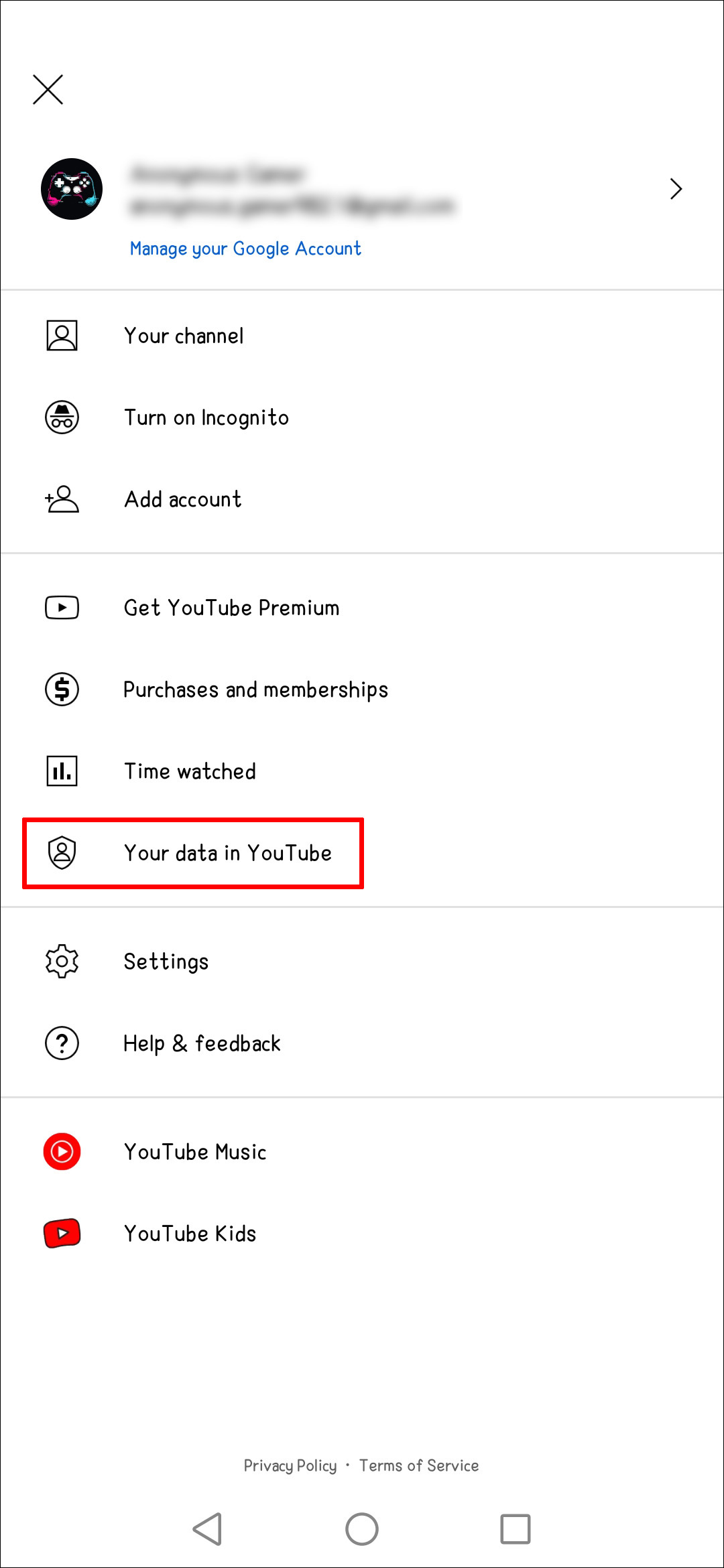Tap the YouTube Premium play icon

pos(62,608)
